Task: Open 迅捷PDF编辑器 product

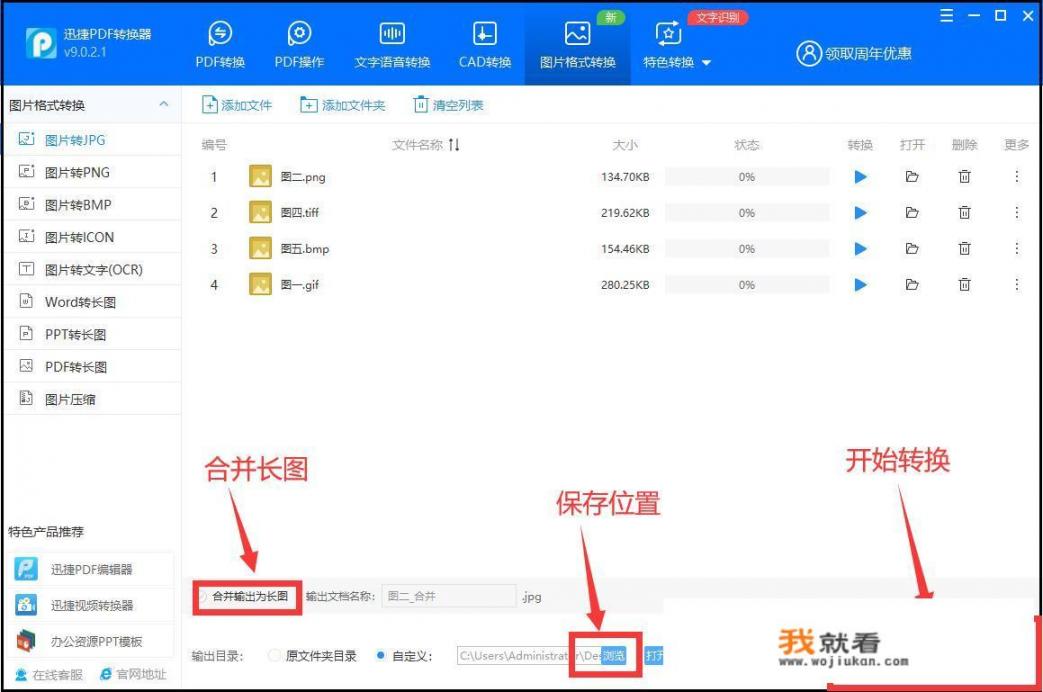Action: (92, 570)
